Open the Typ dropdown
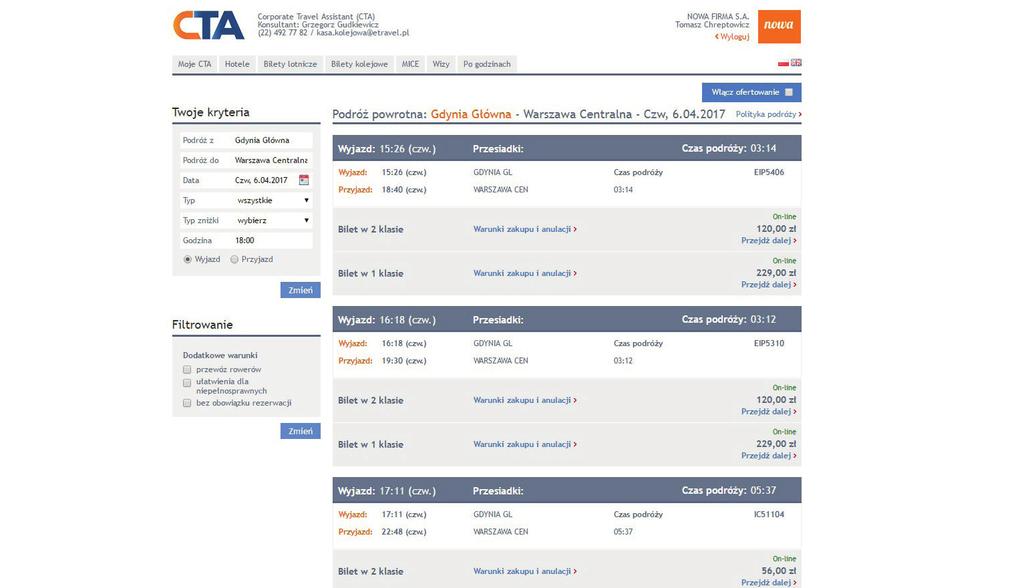The image size is (1024, 588). click(x=273, y=200)
